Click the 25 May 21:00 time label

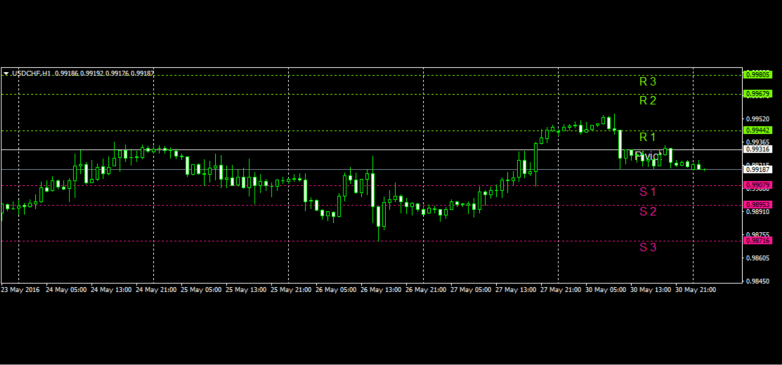point(291,289)
